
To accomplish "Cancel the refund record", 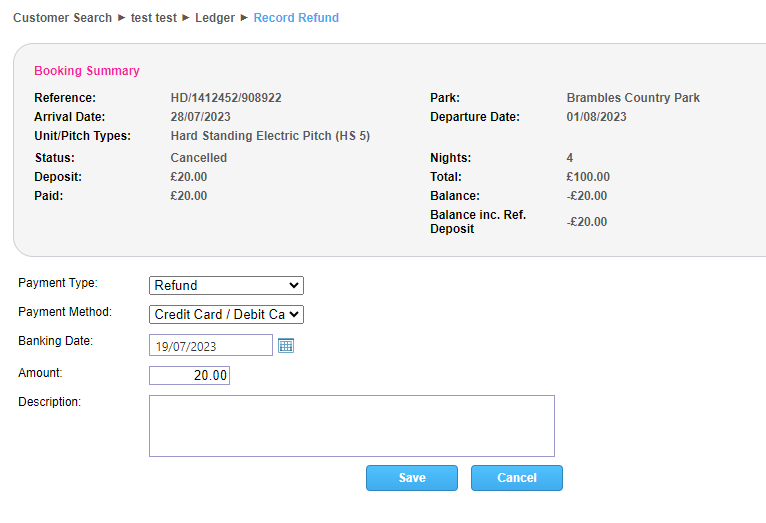I will [x=516, y=478].
